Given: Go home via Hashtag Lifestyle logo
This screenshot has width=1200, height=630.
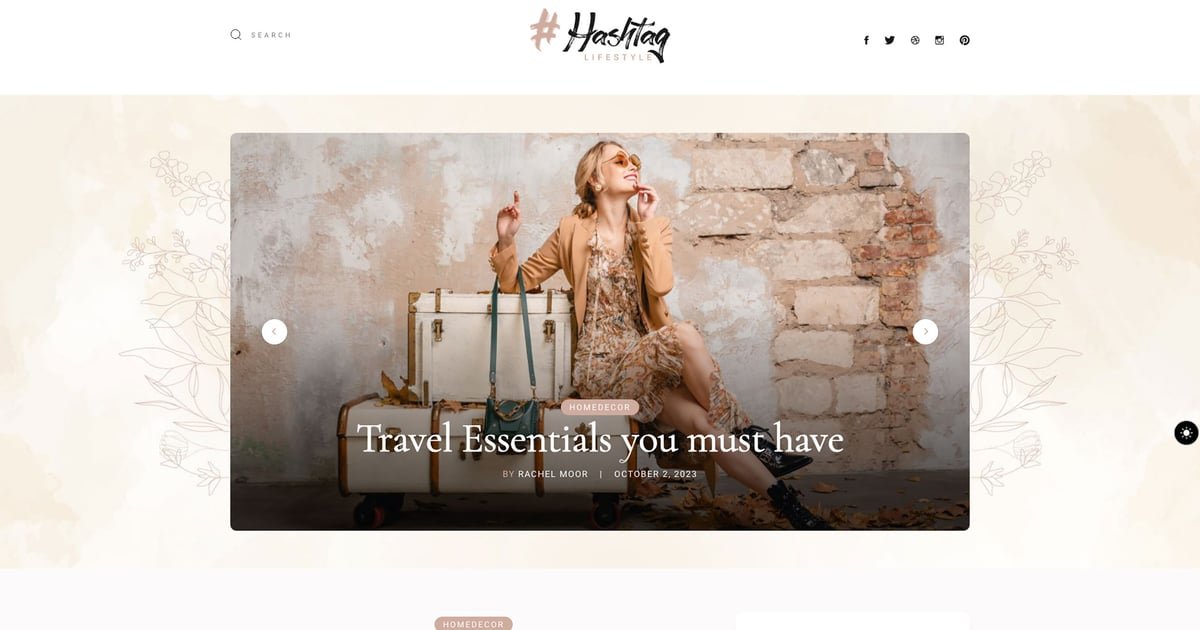Looking at the screenshot, I should [x=600, y=36].
